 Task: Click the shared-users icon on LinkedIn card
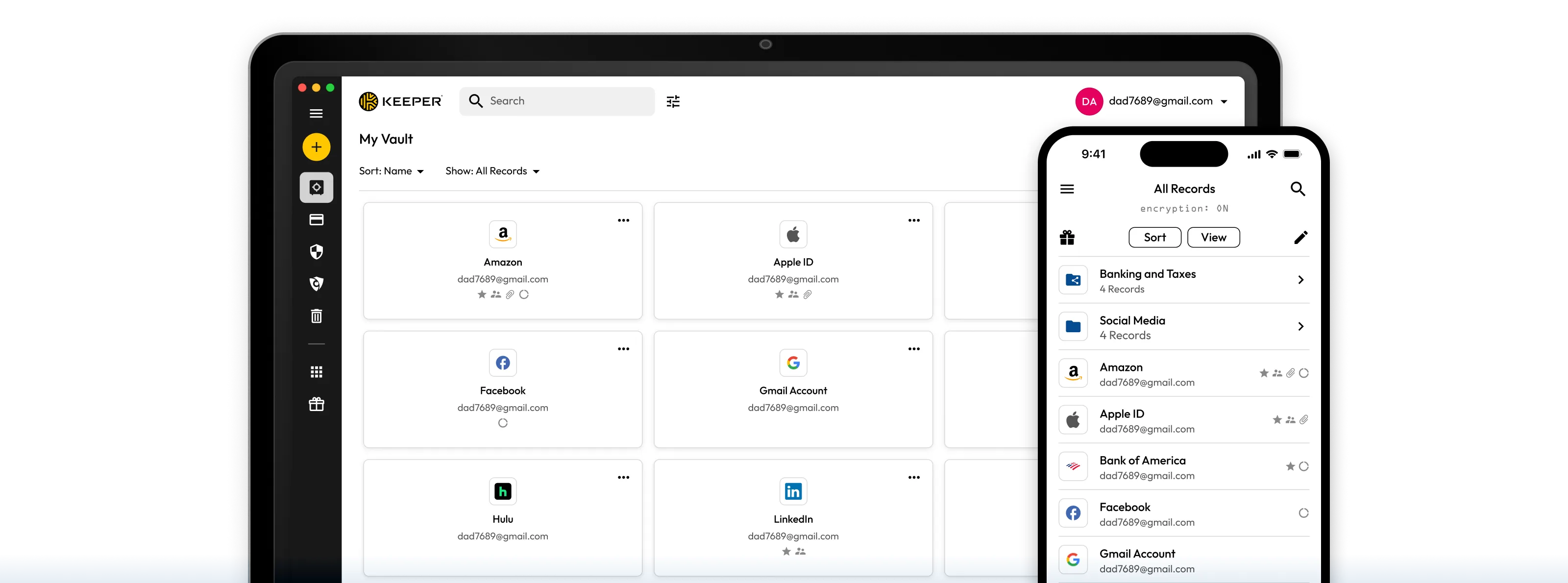[x=801, y=551]
